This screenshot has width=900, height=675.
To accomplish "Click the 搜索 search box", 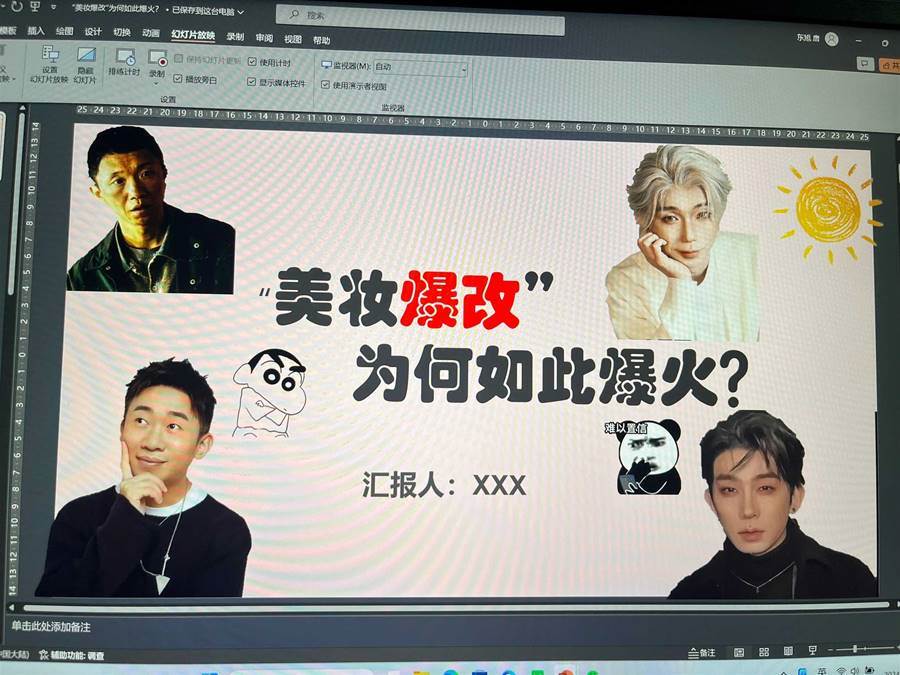I will pyautogui.click(x=420, y=17).
